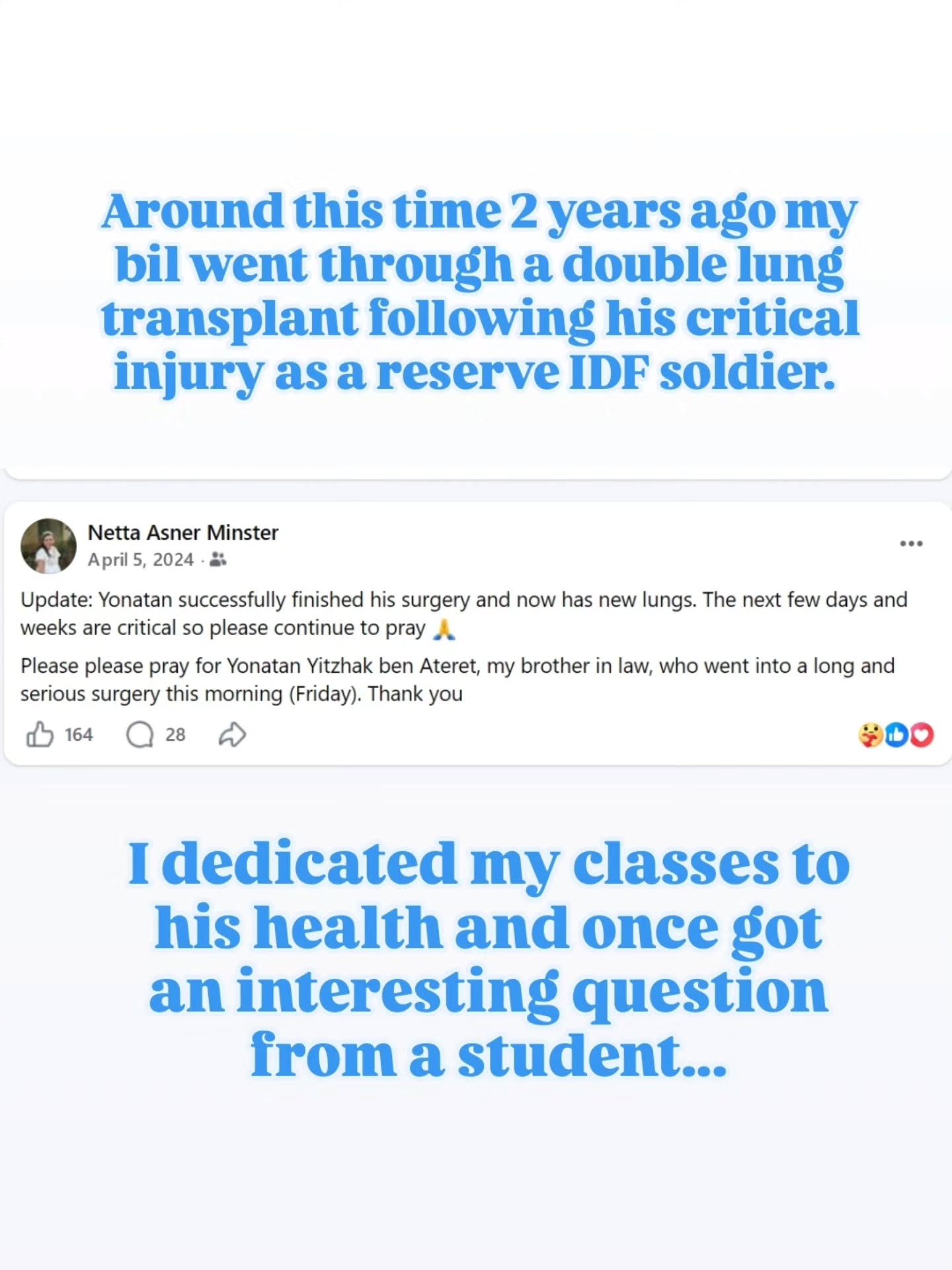Image resolution: width=952 pixels, height=1270 pixels.
Task: Open Netta Asner Minster's profile link
Action: pos(183,532)
